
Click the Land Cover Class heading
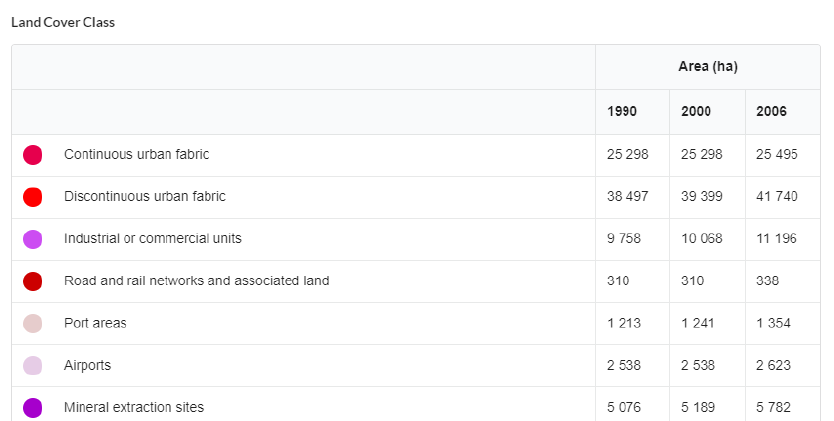coord(63,22)
